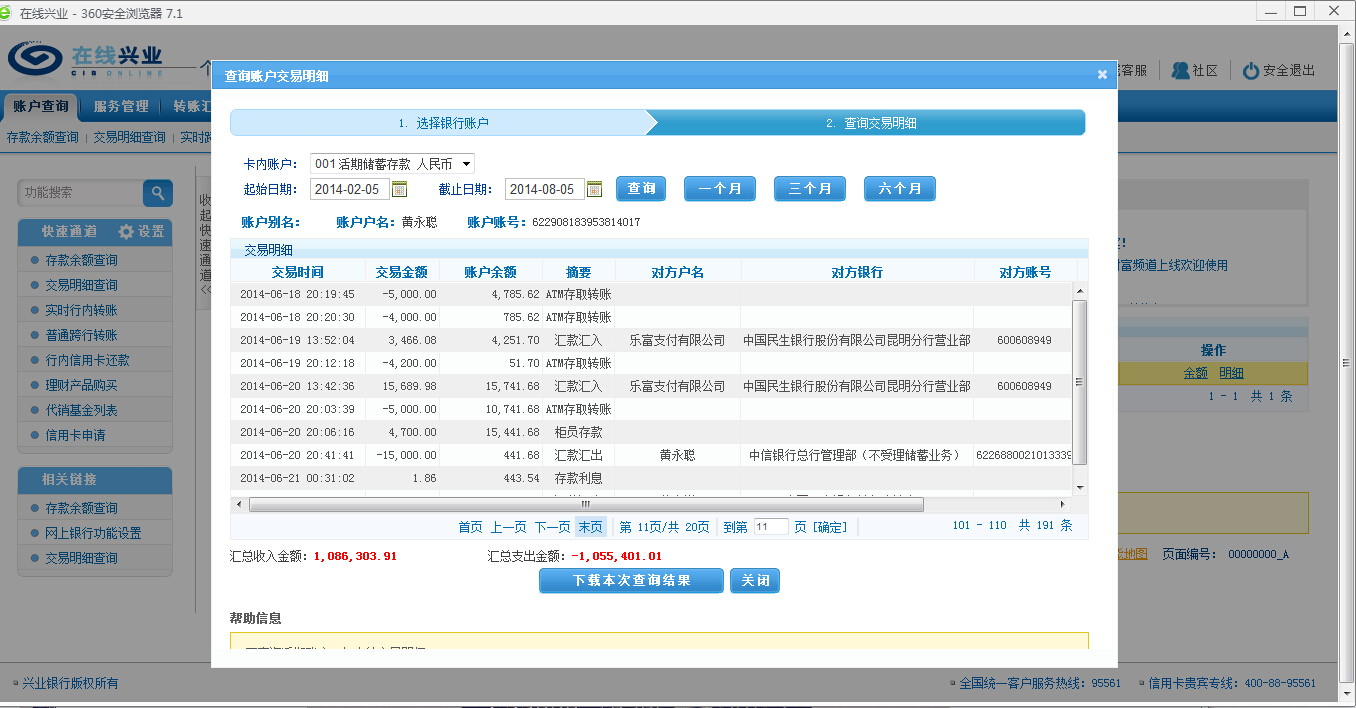Open the community icon link

1180,71
